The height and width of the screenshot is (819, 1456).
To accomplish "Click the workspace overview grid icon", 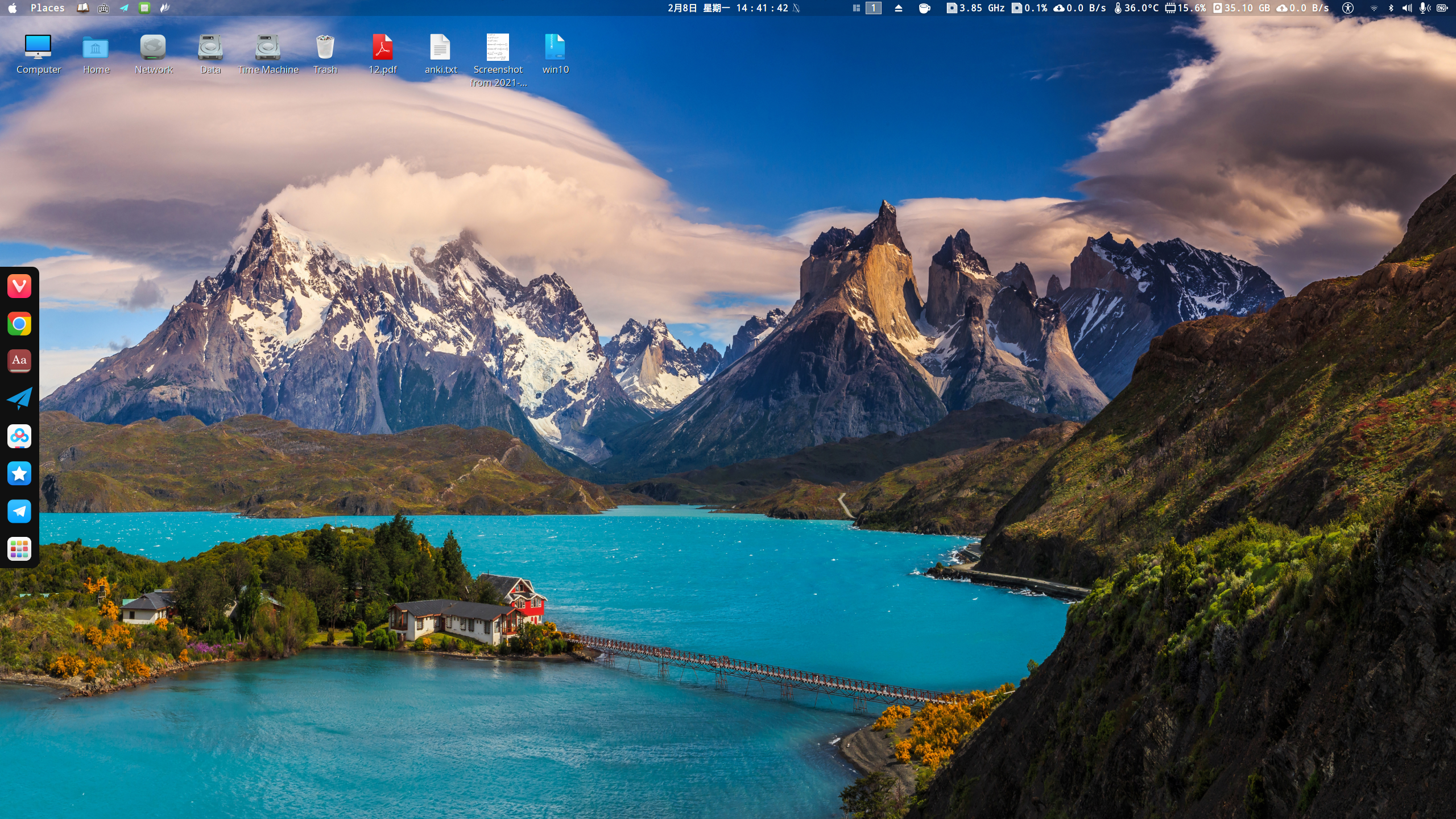I will (x=856, y=8).
